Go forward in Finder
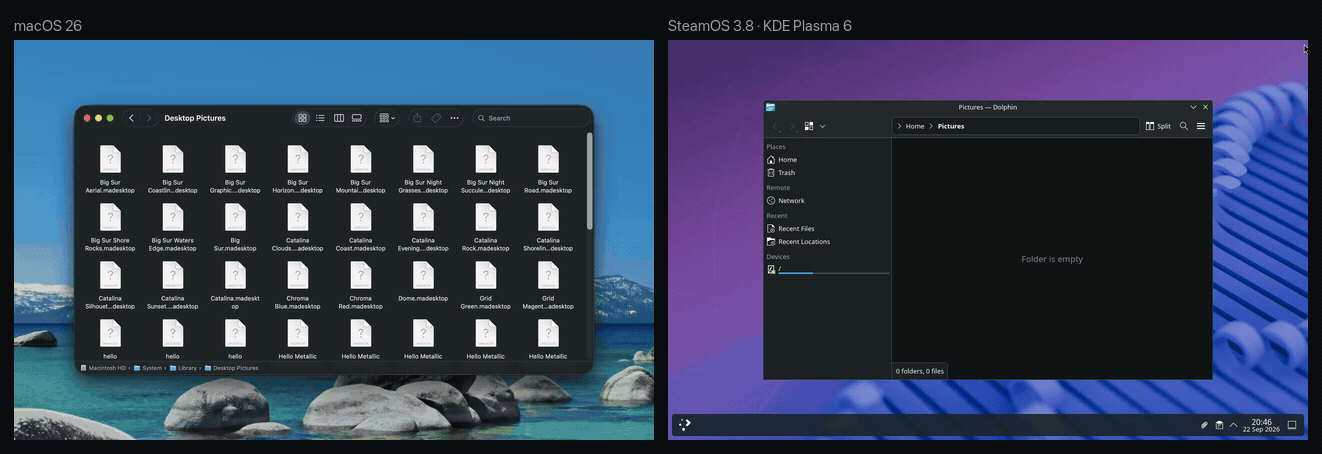The image size is (1322, 454). tap(149, 118)
